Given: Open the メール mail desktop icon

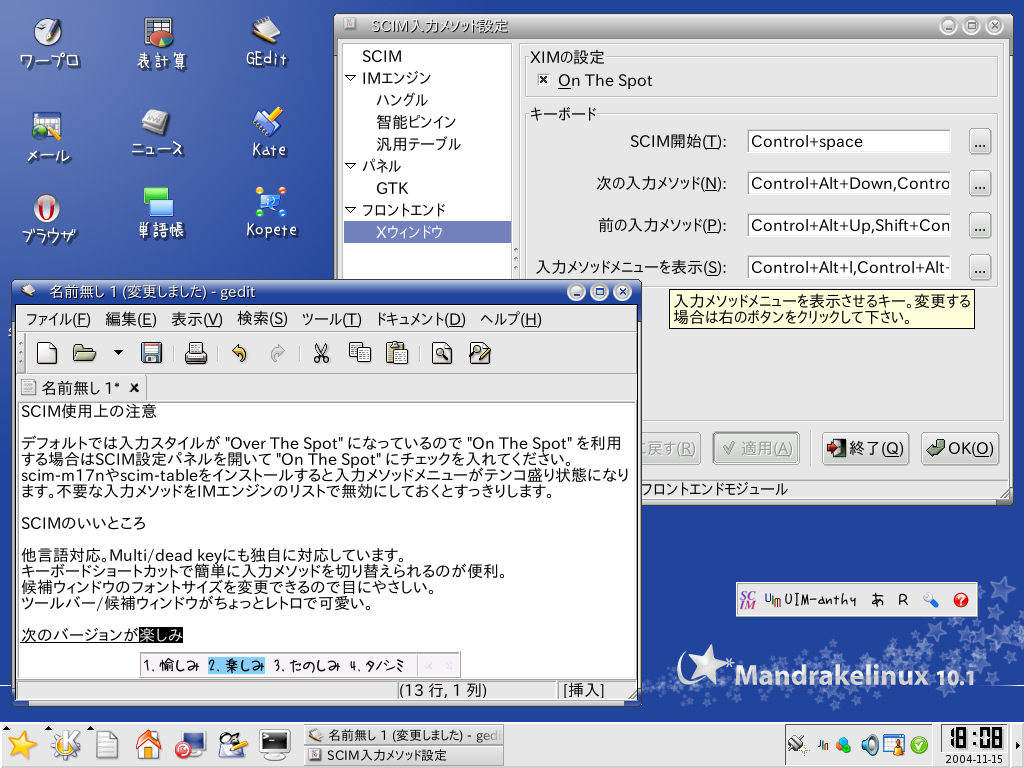Looking at the screenshot, I should click(x=48, y=136).
